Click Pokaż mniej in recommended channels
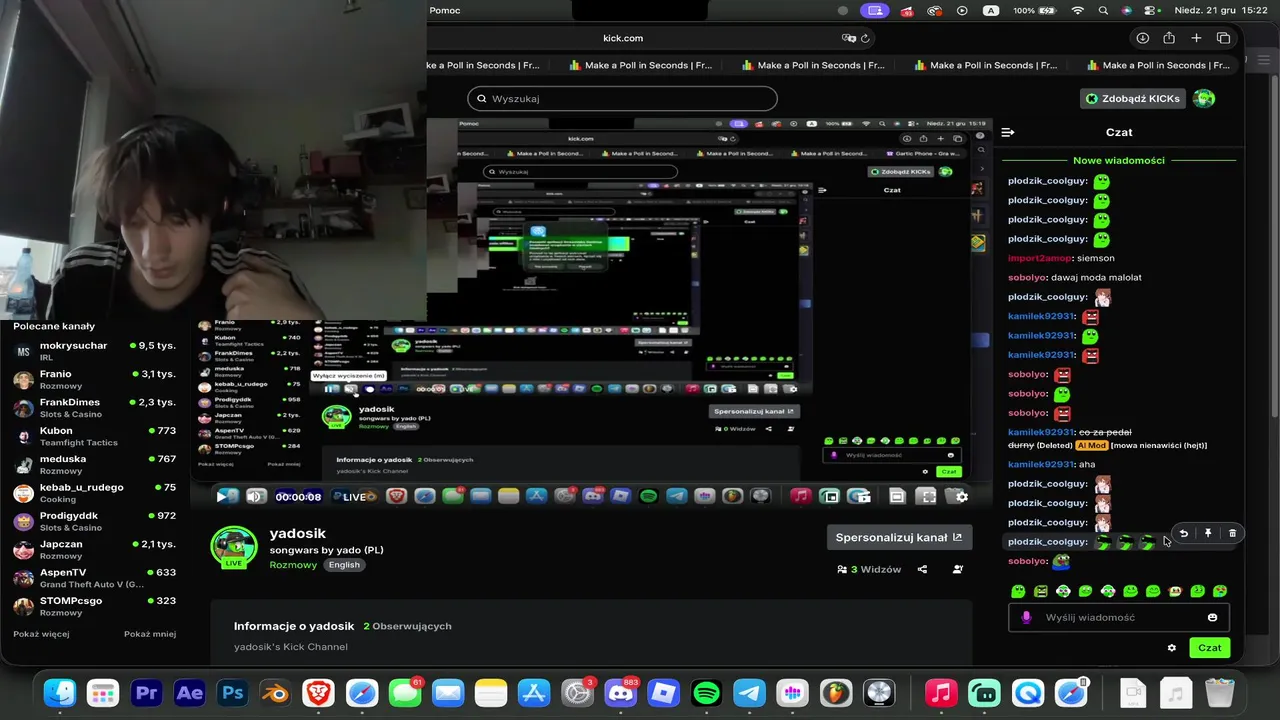Viewport: 1280px width, 720px height. pos(150,634)
